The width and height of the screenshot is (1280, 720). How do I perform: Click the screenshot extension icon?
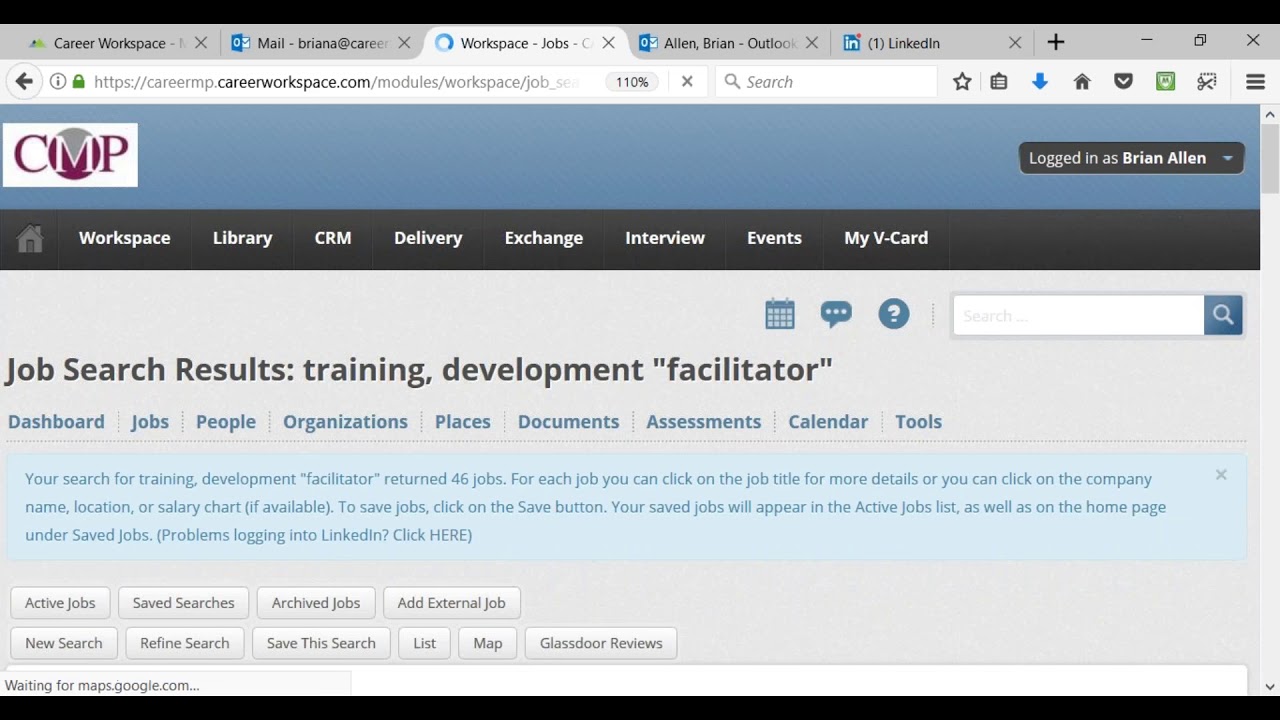click(x=1207, y=82)
